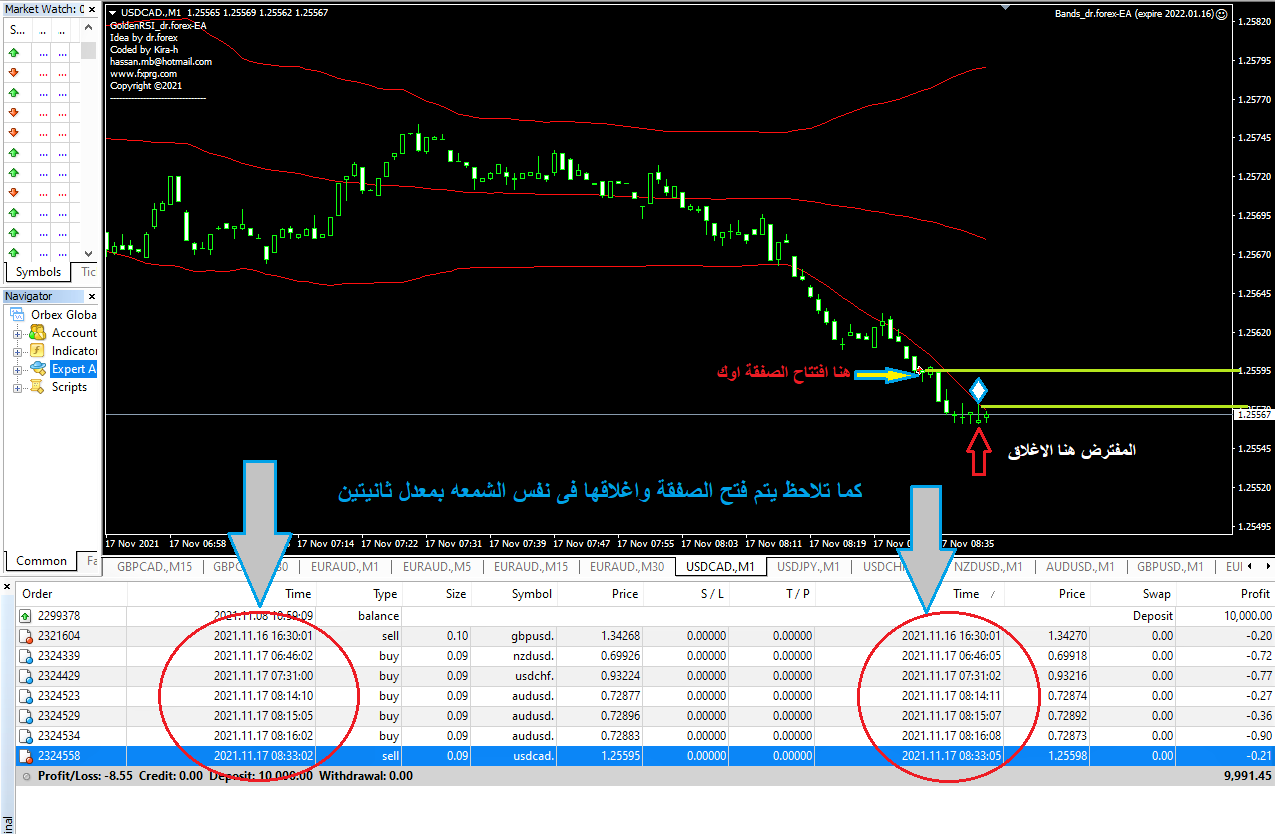Select the Expert Advisors item in Navigator

(73, 370)
